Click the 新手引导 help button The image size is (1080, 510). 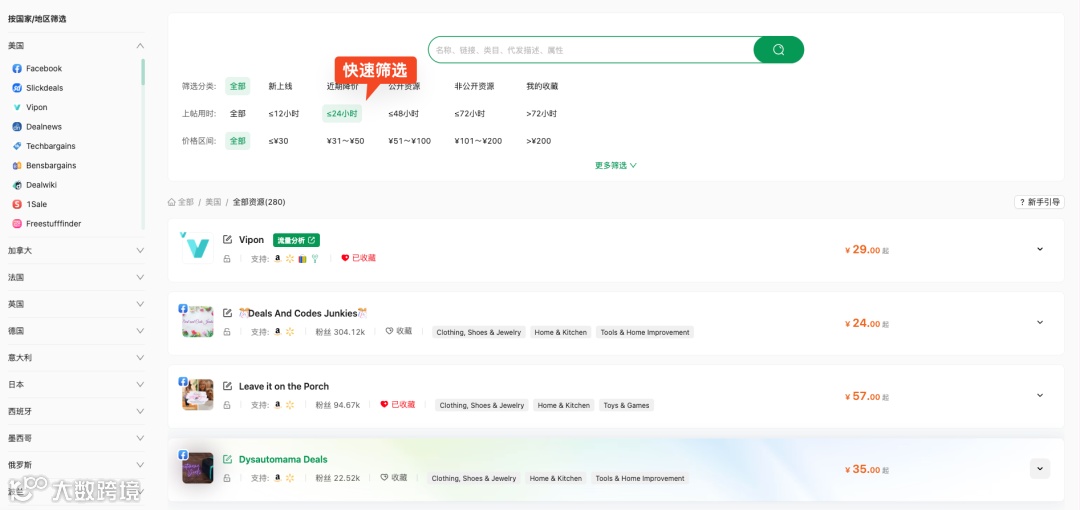(1039, 202)
